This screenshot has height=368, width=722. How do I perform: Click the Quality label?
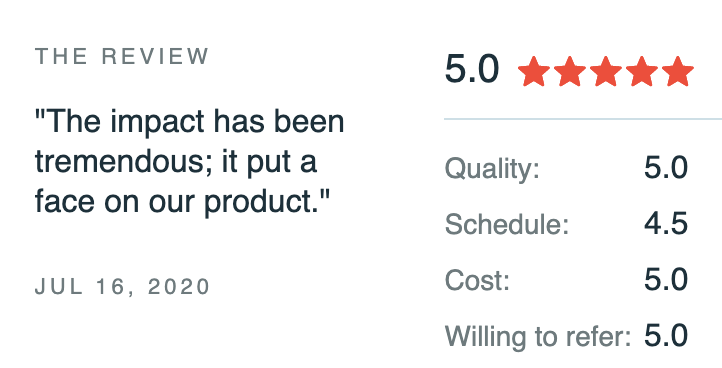[x=492, y=169]
